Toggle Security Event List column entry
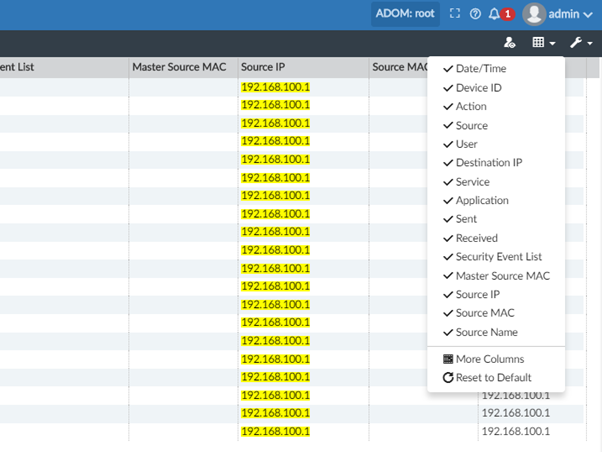The height and width of the screenshot is (452, 602). click(x=497, y=257)
